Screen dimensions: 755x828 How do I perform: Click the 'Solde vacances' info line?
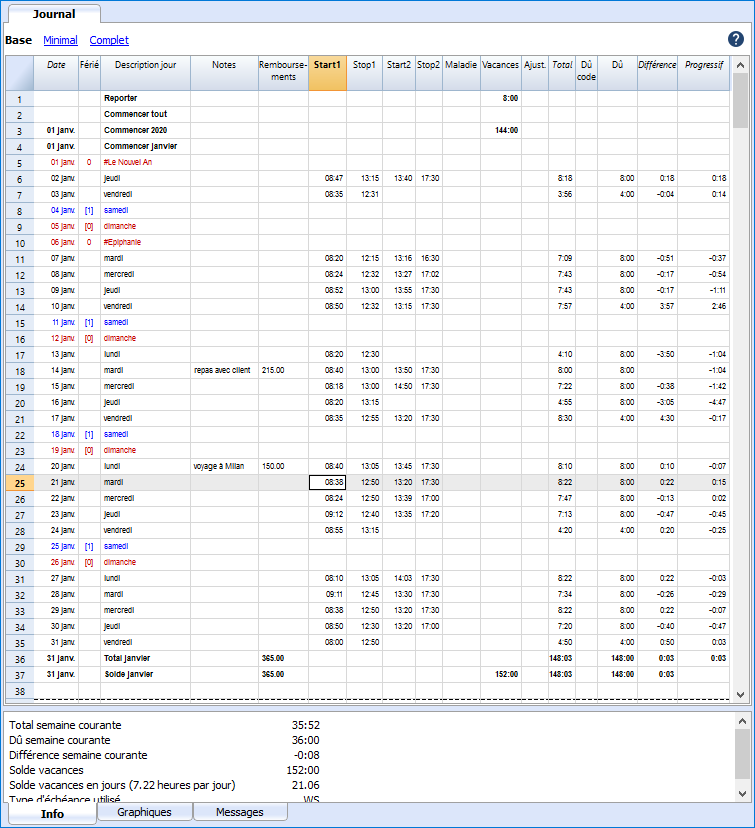[x=164, y=770]
